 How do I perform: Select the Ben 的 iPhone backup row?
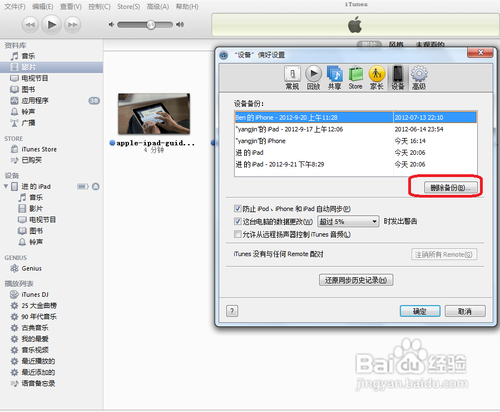pos(356,118)
